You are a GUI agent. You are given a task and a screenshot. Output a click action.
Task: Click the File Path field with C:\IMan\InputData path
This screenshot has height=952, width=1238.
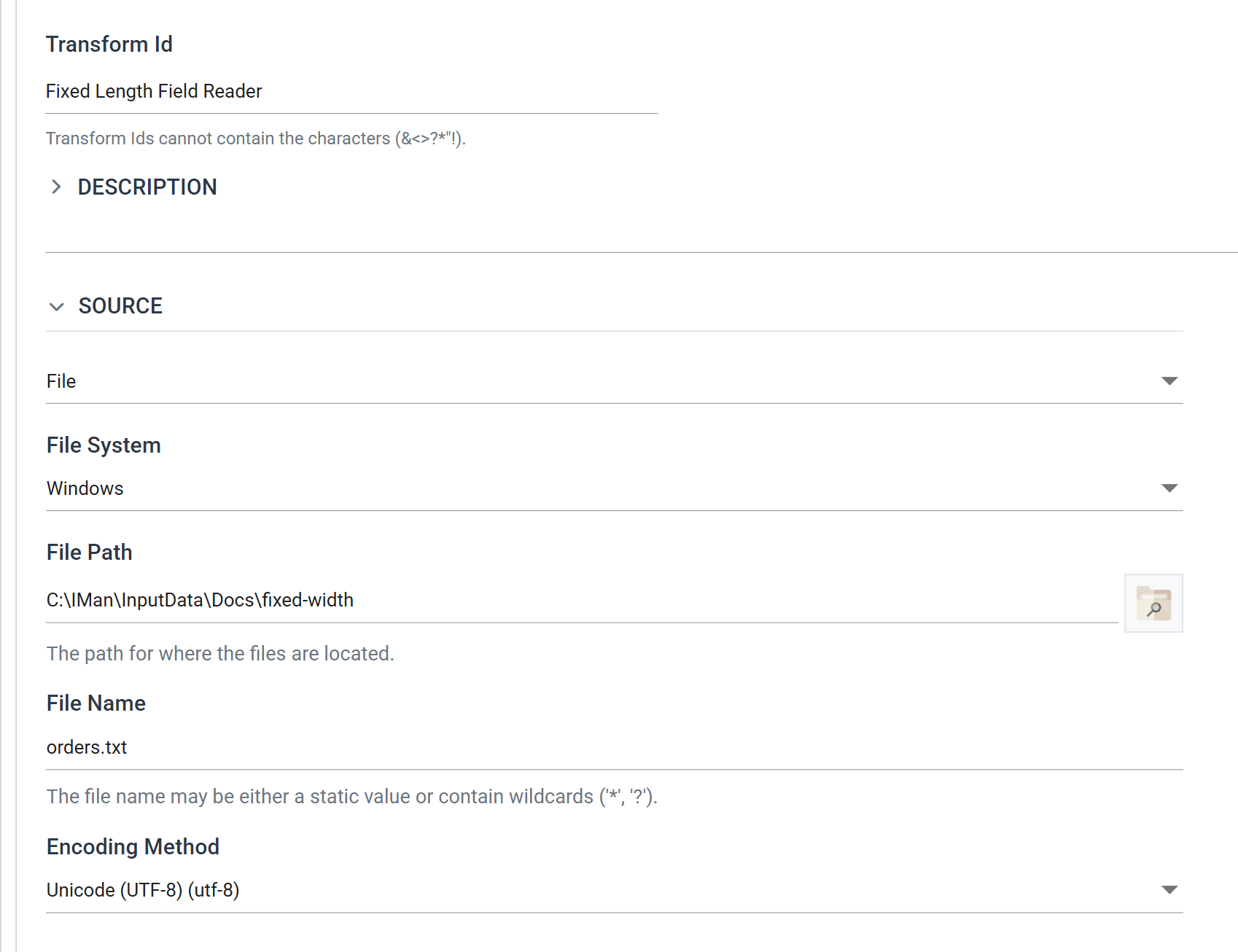pos(582,601)
